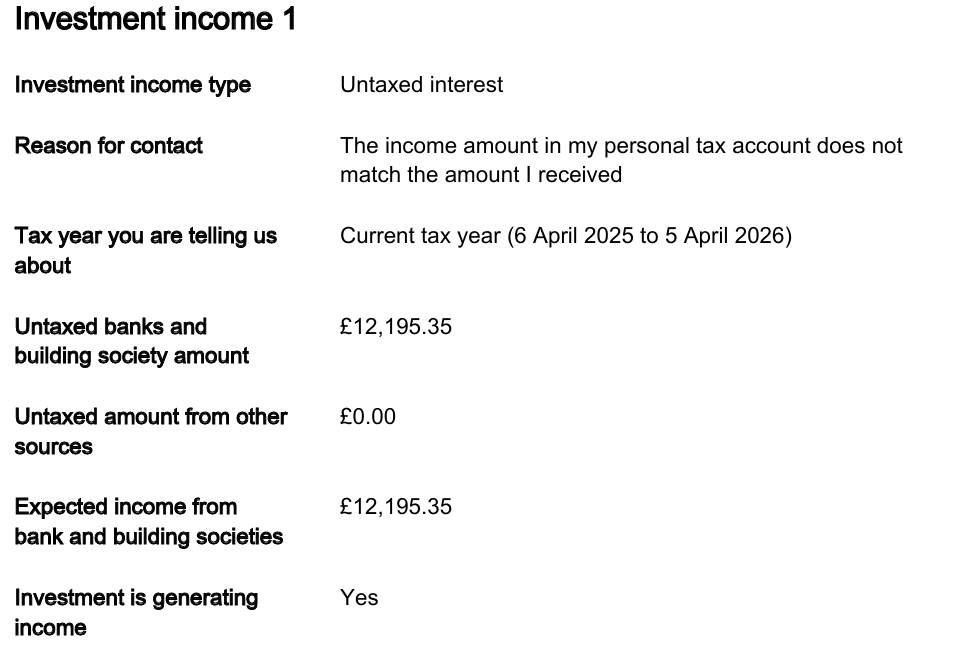The image size is (965, 663).
Task: Select 'Untaxed amount from other sources' label
Action: click(x=151, y=431)
